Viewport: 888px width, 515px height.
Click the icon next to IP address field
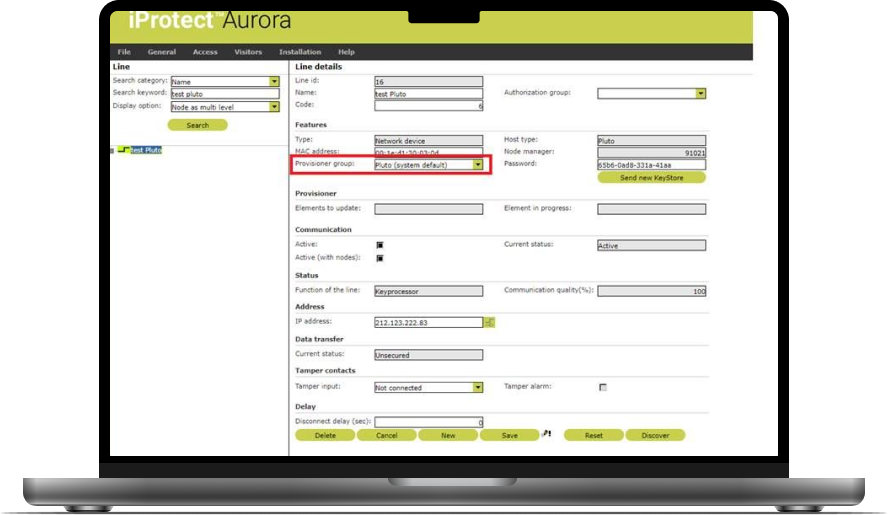[489, 322]
